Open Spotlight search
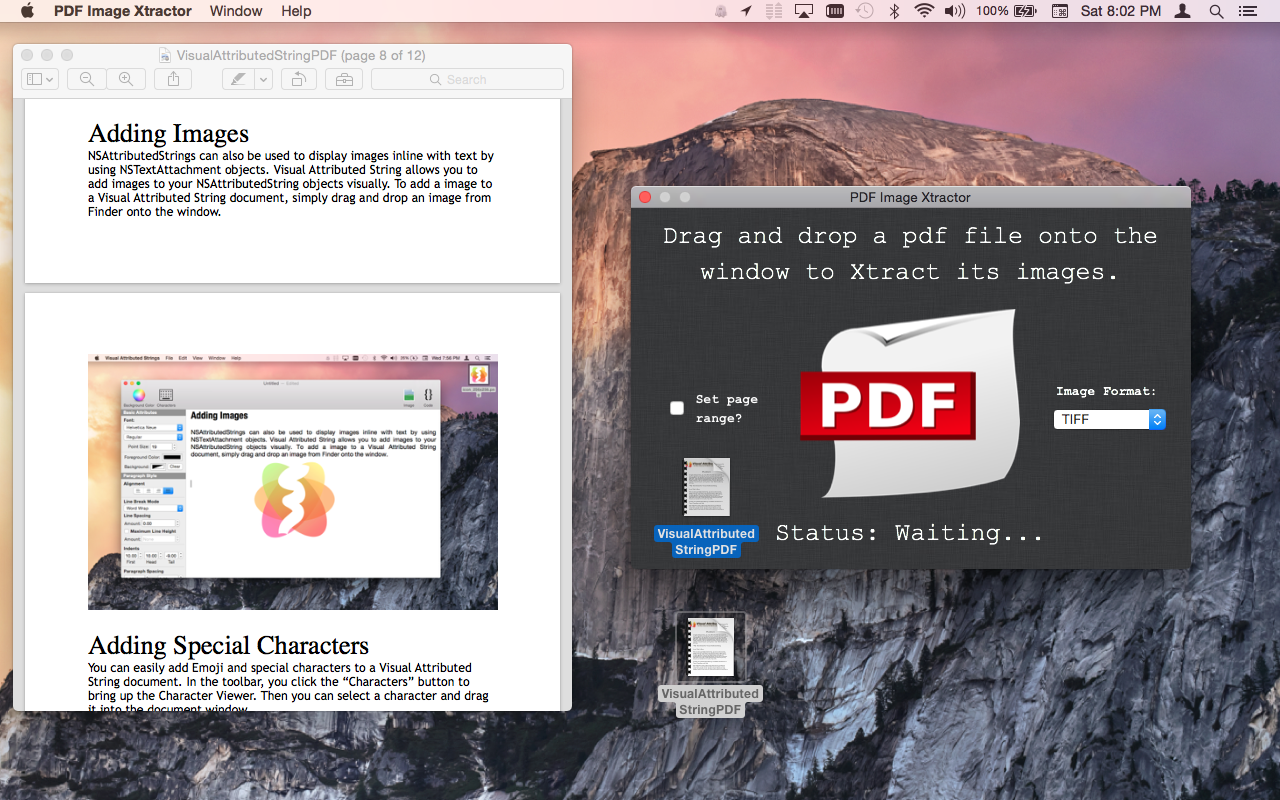This screenshot has width=1280, height=800. tap(1216, 11)
